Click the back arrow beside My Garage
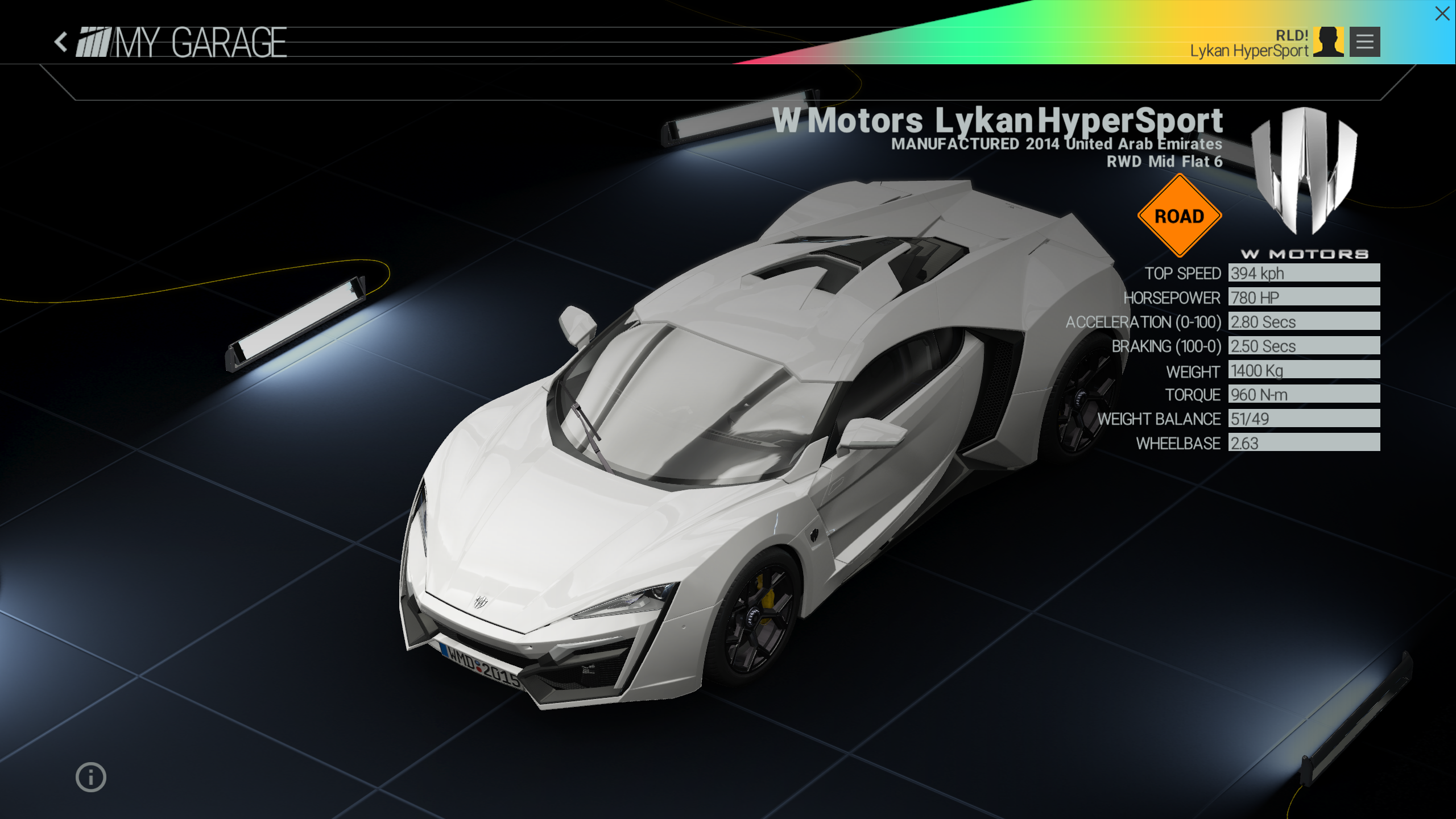The width and height of the screenshot is (1456, 819). pyautogui.click(x=61, y=42)
